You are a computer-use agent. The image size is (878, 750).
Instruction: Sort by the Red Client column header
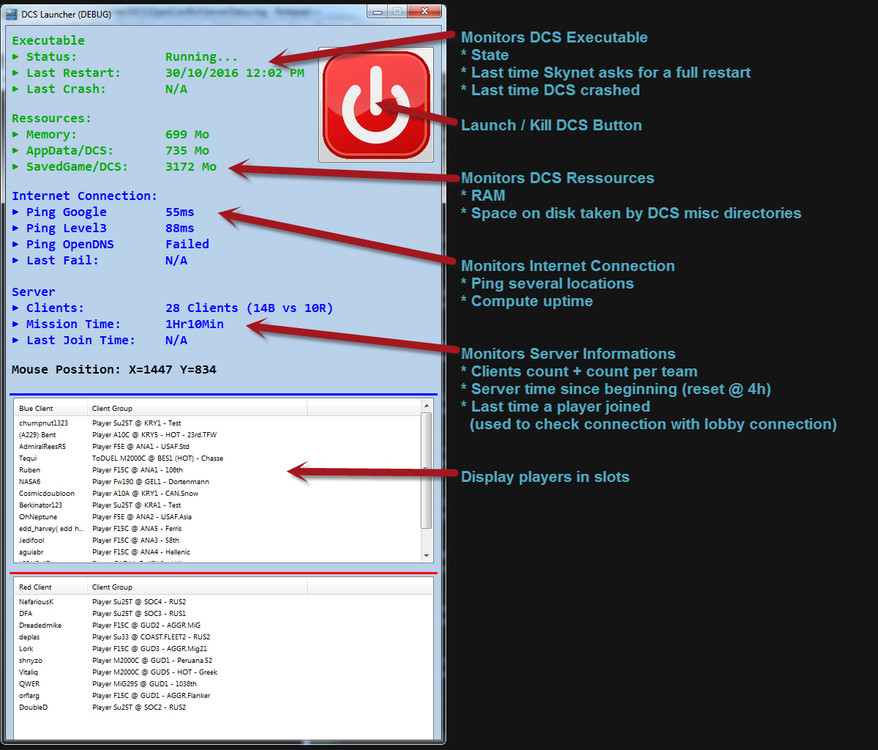[50, 587]
